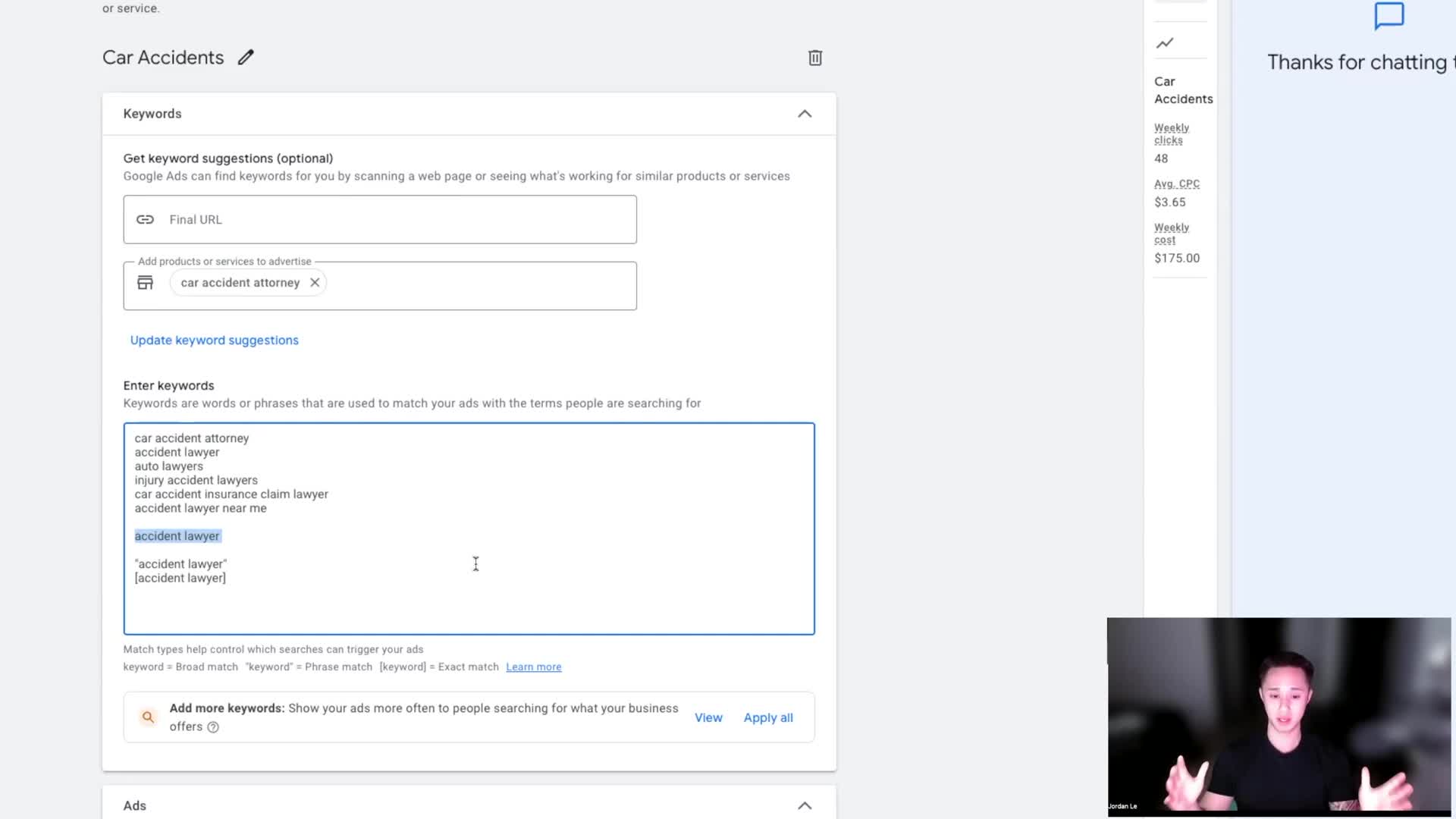Click the Avg. CPC metric label

(x=1177, y=184)
